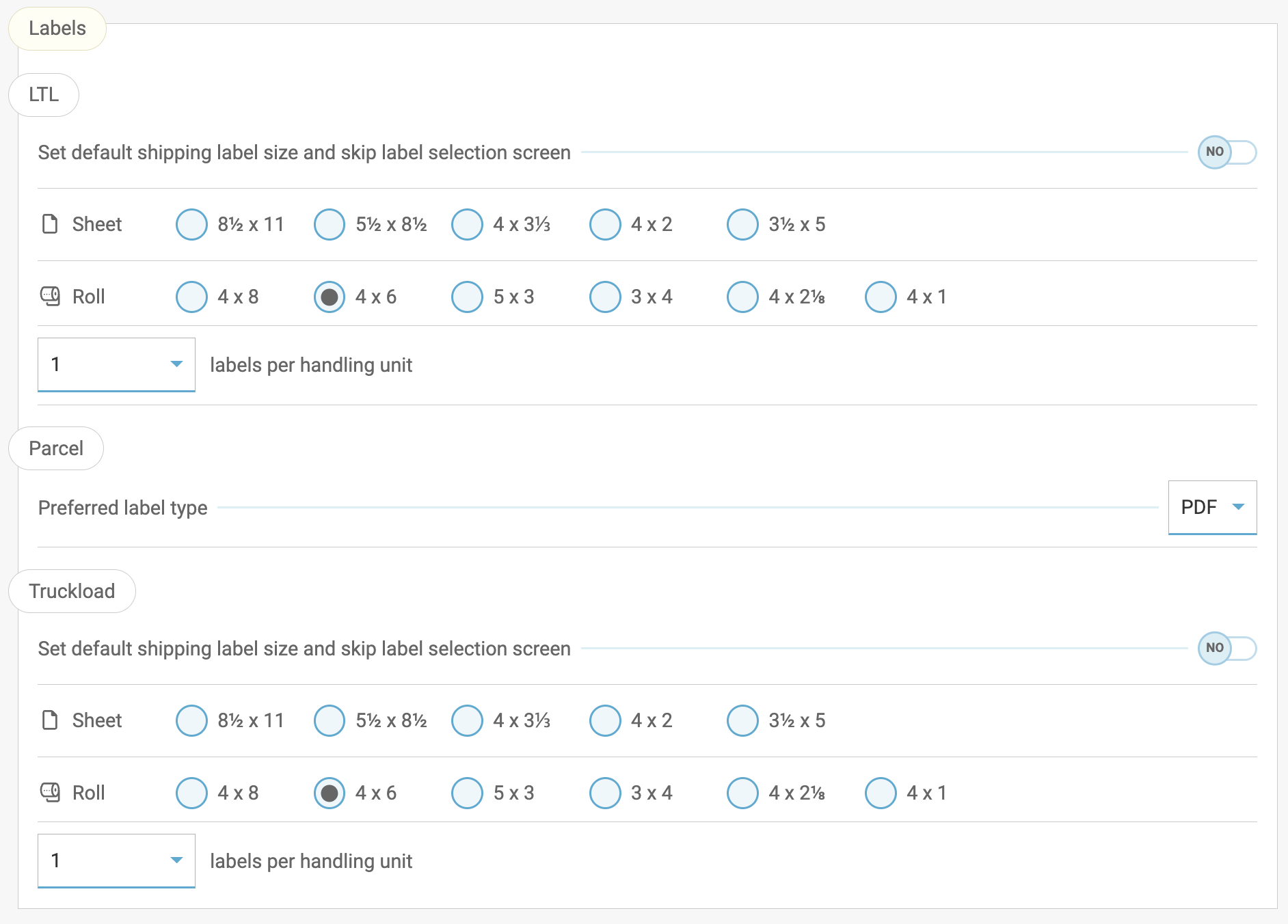Click the LTL Sheet page icon
1288x924 pixels.
(50, 224)
